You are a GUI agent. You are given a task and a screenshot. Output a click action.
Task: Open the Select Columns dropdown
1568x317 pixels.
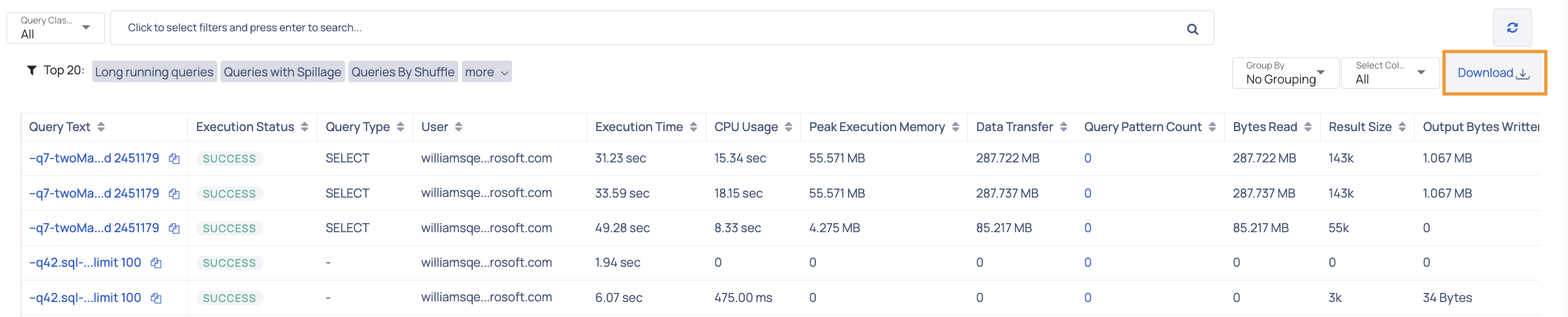[x=1390, y=73]
